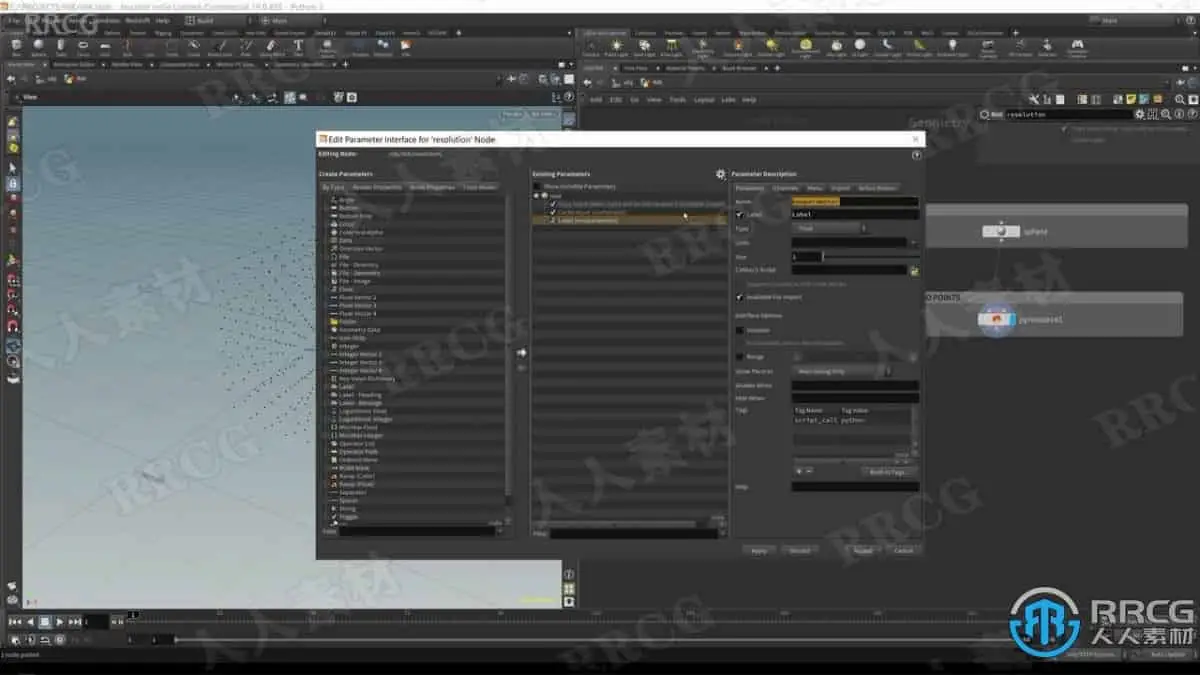1200x675 pixels.
Task: Toggle Show Invisible Parameters checkbox
Action: coord(537,186)
